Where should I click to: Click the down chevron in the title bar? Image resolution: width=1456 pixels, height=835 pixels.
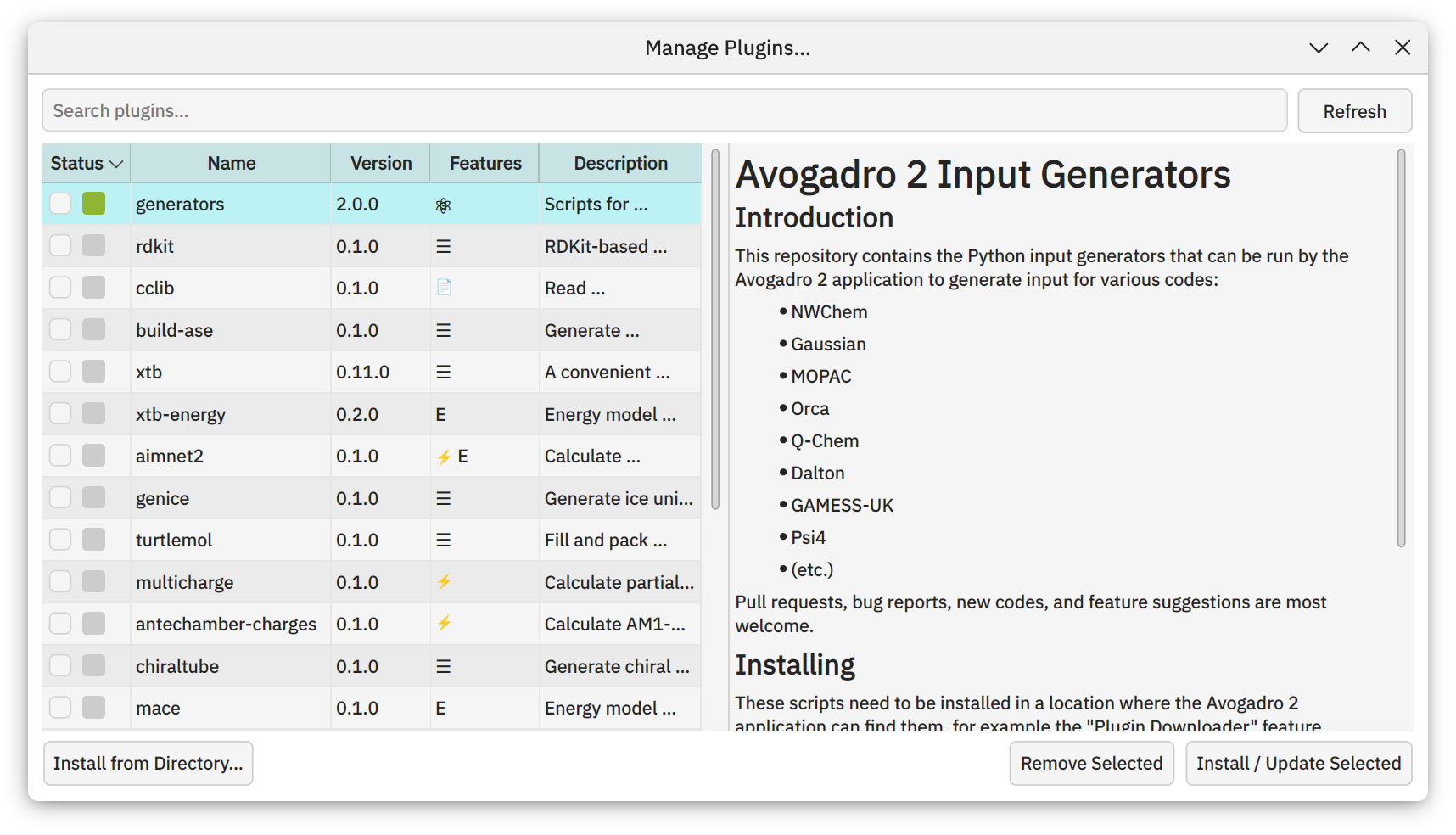(x=1318, y=48)
